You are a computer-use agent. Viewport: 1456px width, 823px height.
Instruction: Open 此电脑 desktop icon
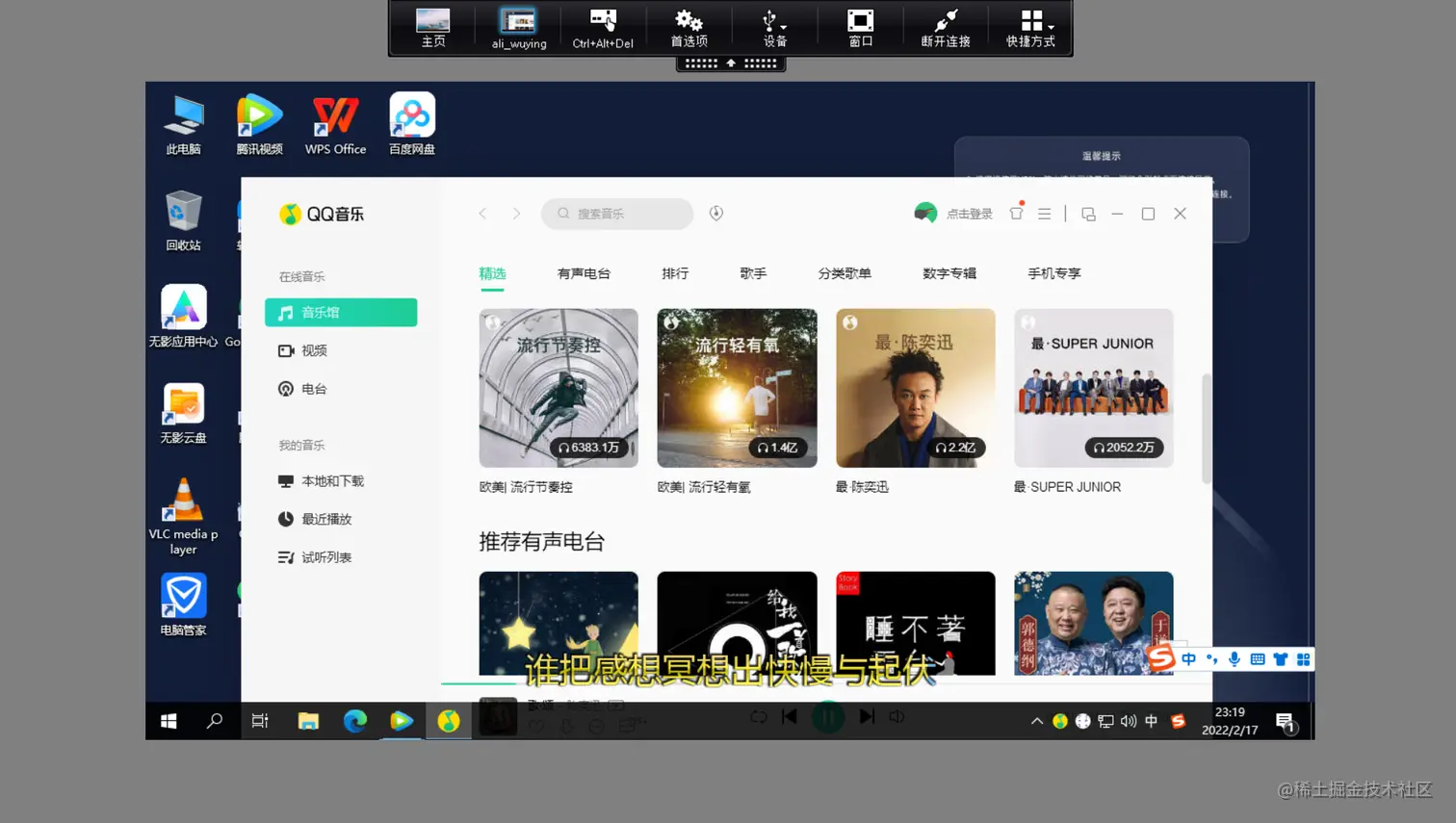pyautogui.click(x=183, y=125)
